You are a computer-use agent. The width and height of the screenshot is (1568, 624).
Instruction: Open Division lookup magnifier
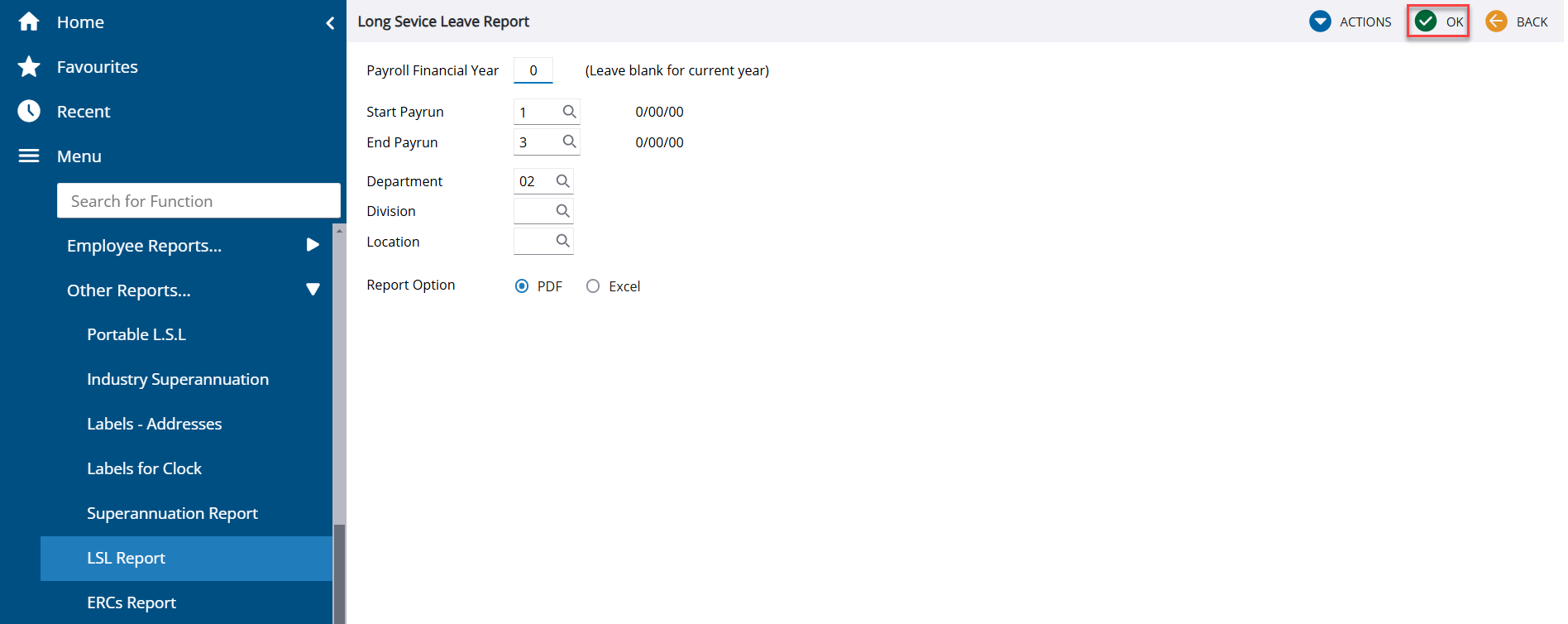[x=562, y=210]
